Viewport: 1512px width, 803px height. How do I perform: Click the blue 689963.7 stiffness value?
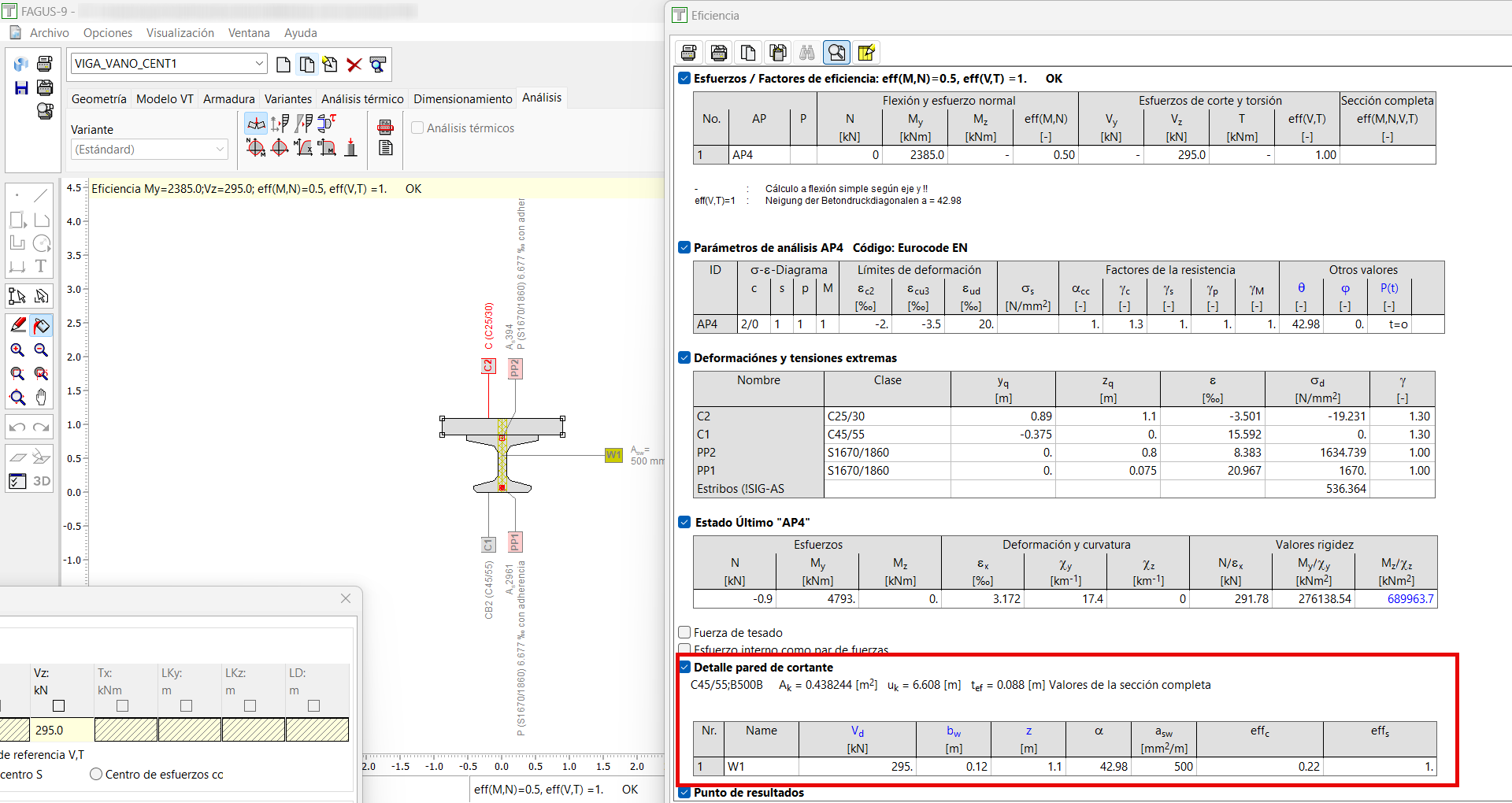pyautogui.click(x=1410, y=599)
